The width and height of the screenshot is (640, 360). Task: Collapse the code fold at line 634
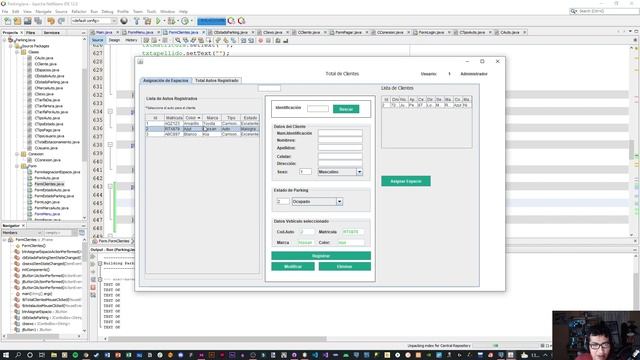click(x=110, y=111)
